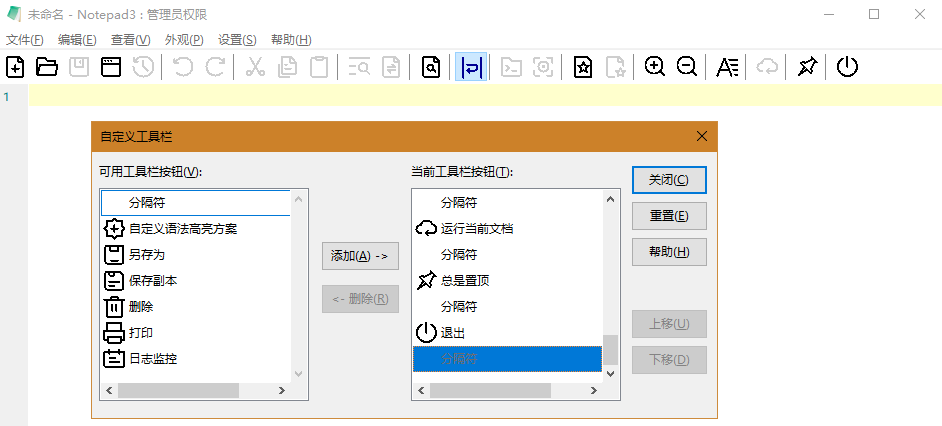The height and width of the screenshot is (426, 942).
Task: Click the Zoom in magnifier icon
Action: [655, 67]
